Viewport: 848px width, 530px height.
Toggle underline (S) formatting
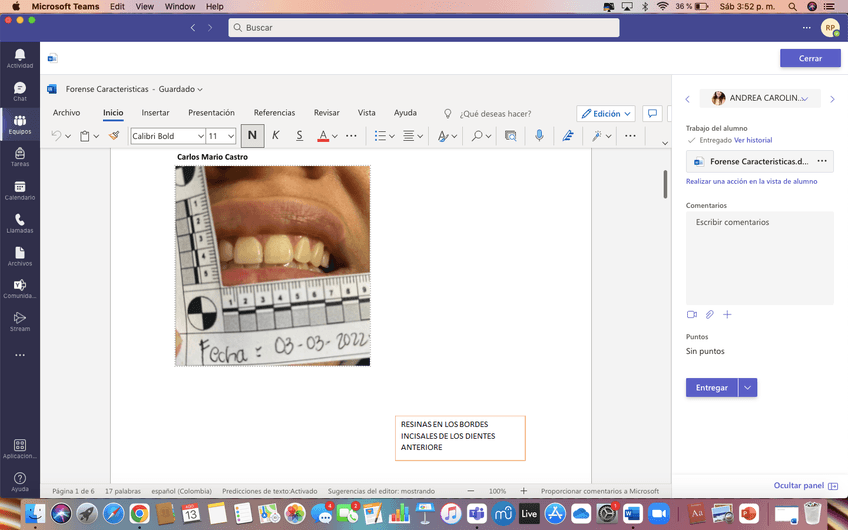(x=299, y=136)
